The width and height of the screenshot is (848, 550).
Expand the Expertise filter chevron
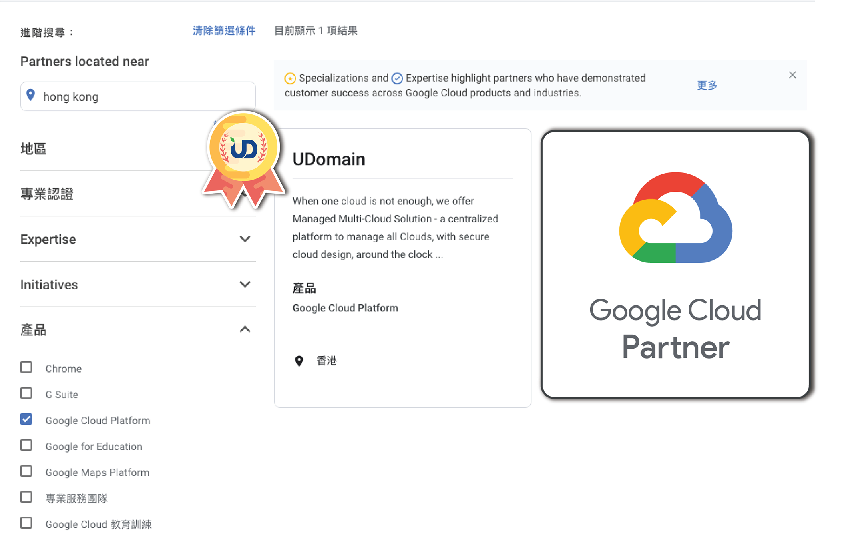[245, 239]
